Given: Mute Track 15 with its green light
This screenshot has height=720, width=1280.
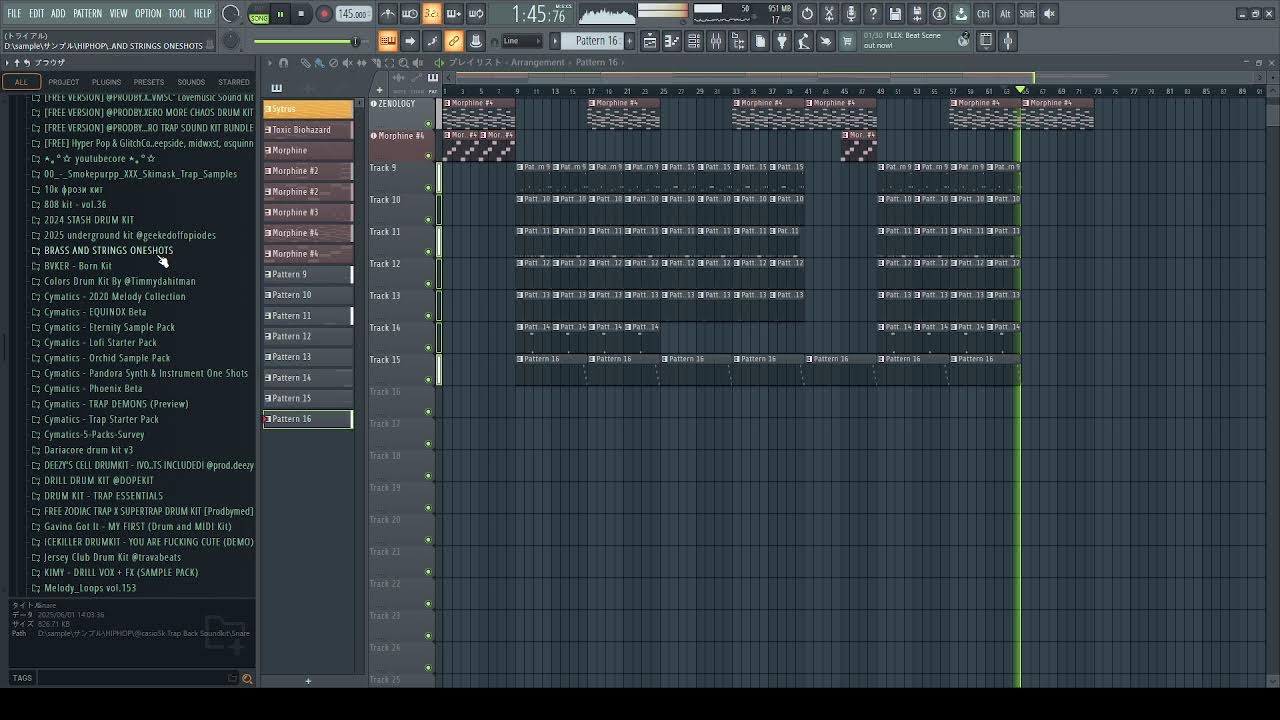Looking at the screenshot, I should [429, 380].
